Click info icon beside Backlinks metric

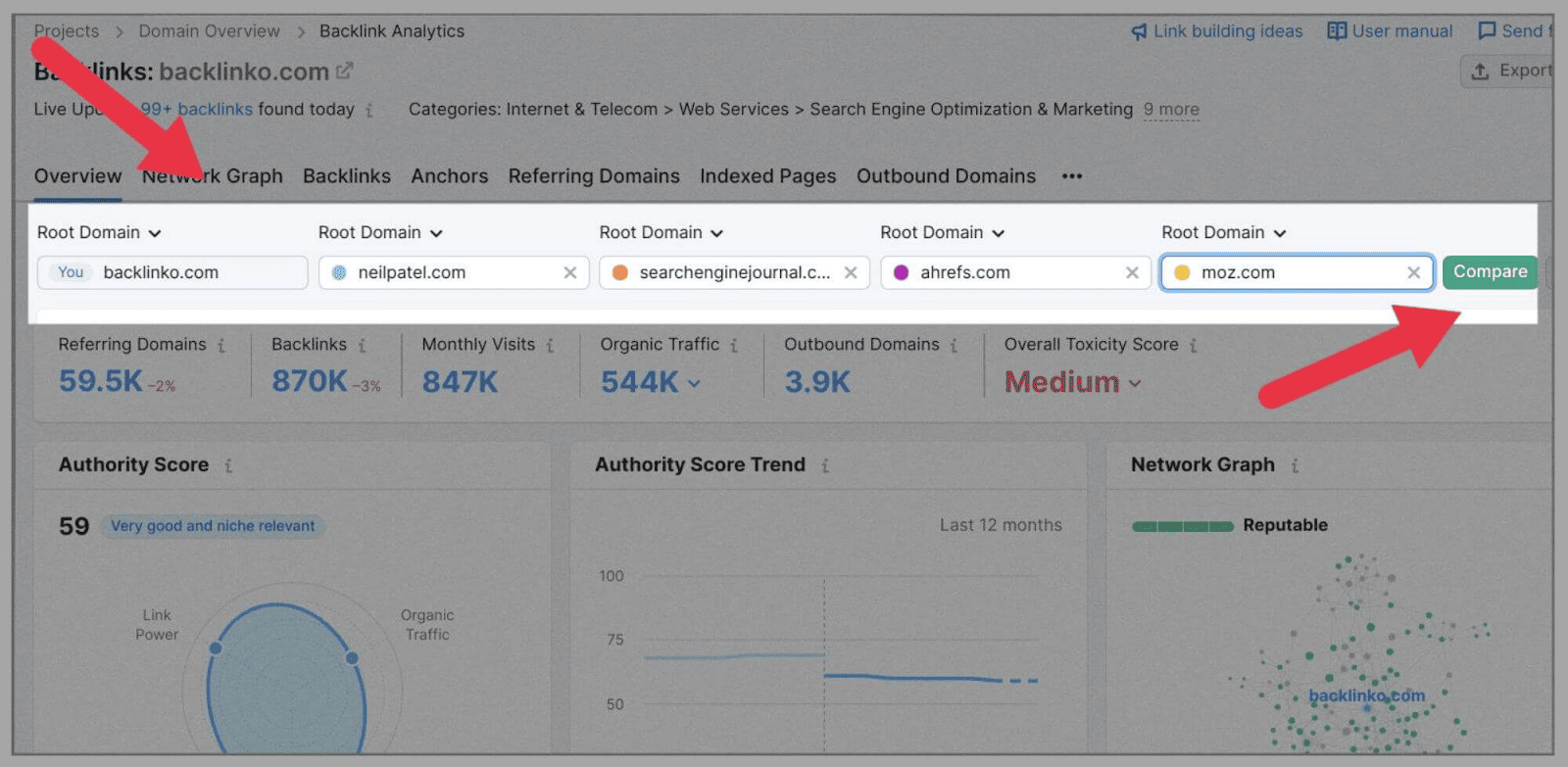coord(362,346)
